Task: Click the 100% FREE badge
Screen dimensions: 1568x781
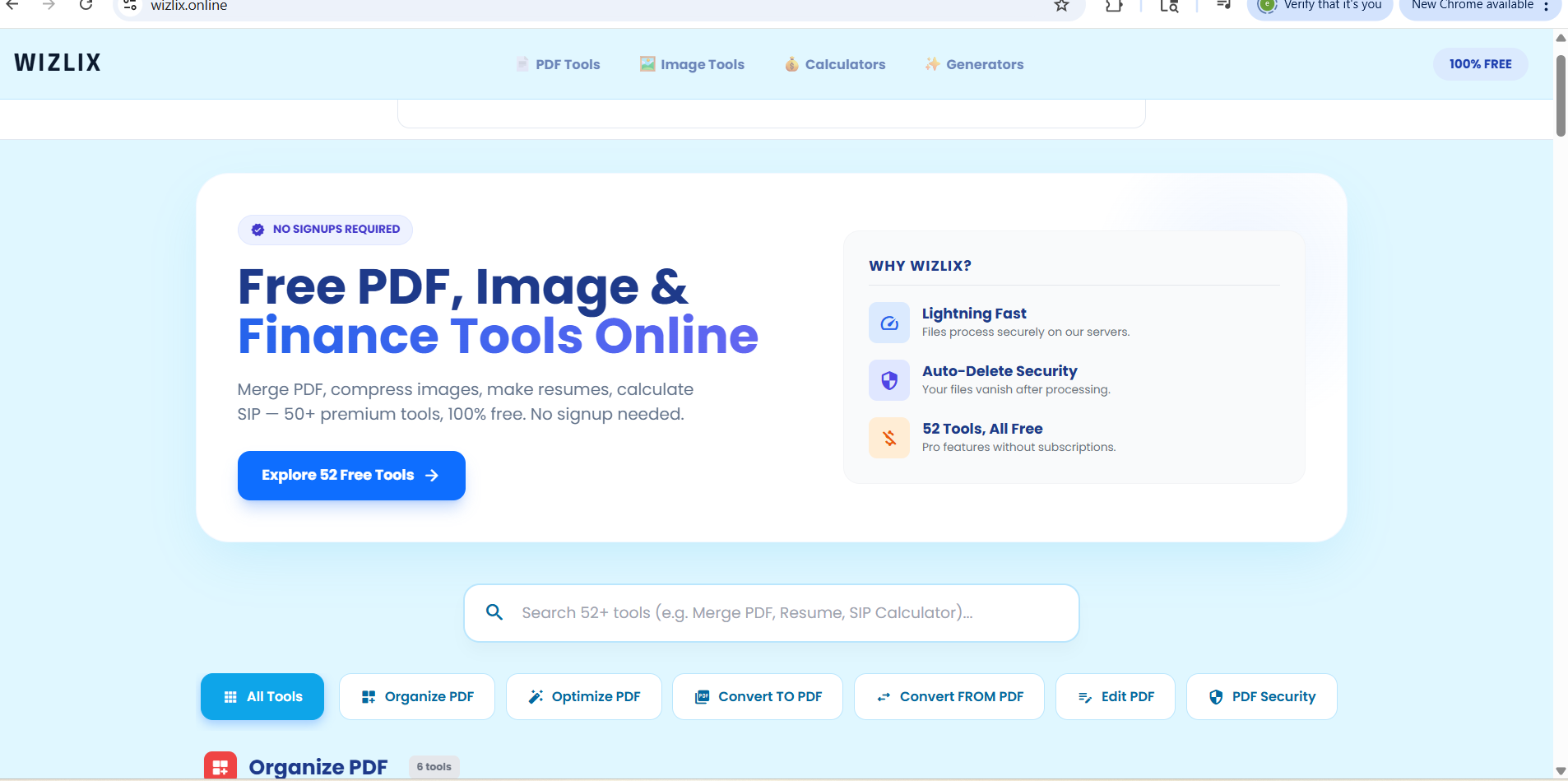Action: coord(1480,64)
